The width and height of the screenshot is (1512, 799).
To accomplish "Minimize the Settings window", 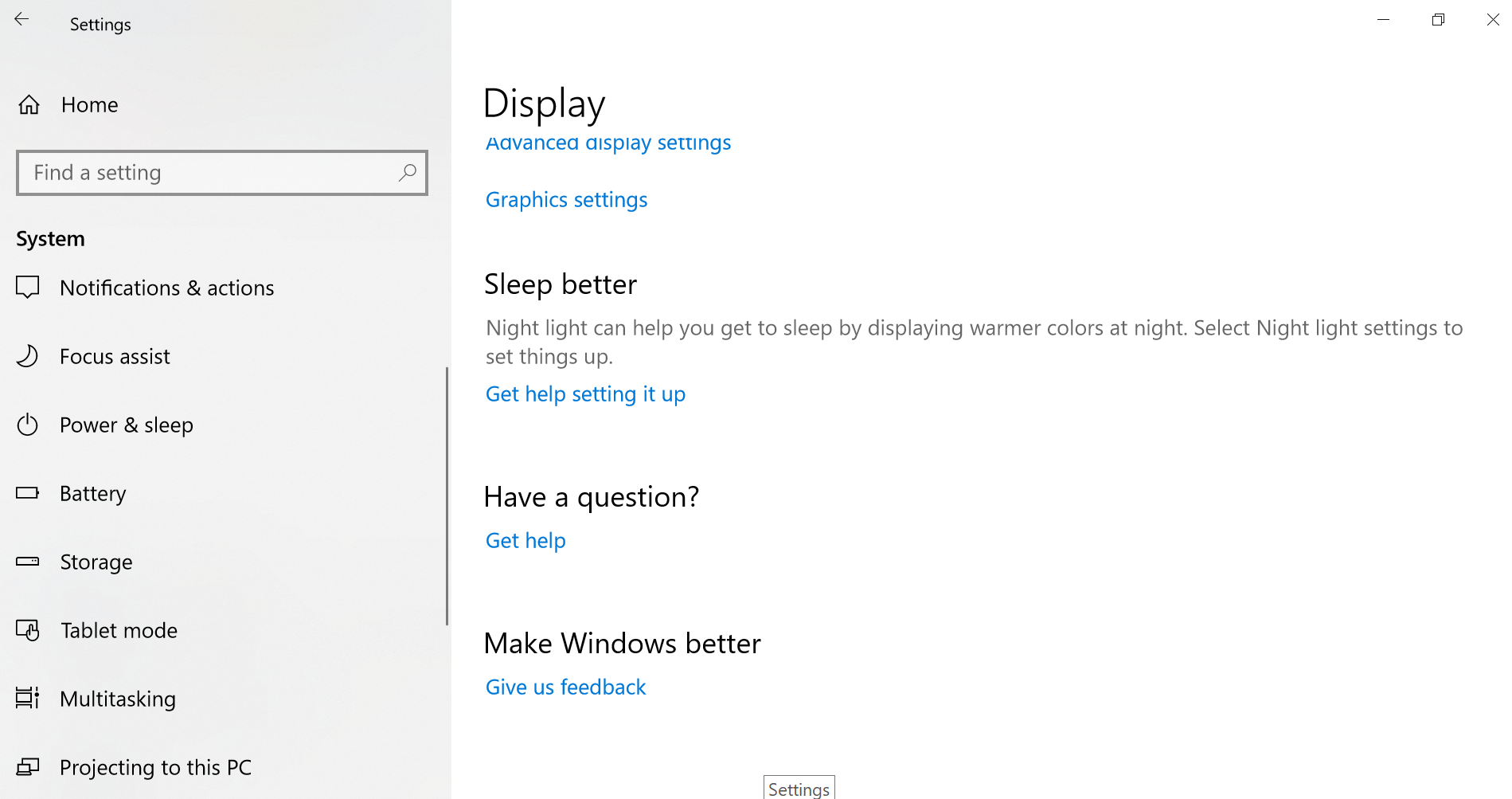I will [1384, 20].
